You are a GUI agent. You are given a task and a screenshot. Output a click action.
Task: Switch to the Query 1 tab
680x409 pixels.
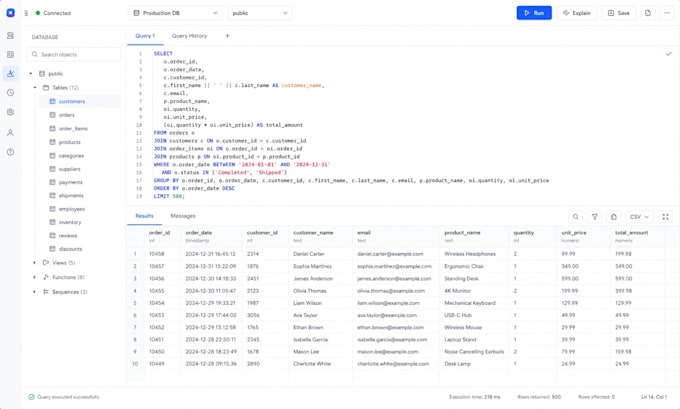coord(145,36)
